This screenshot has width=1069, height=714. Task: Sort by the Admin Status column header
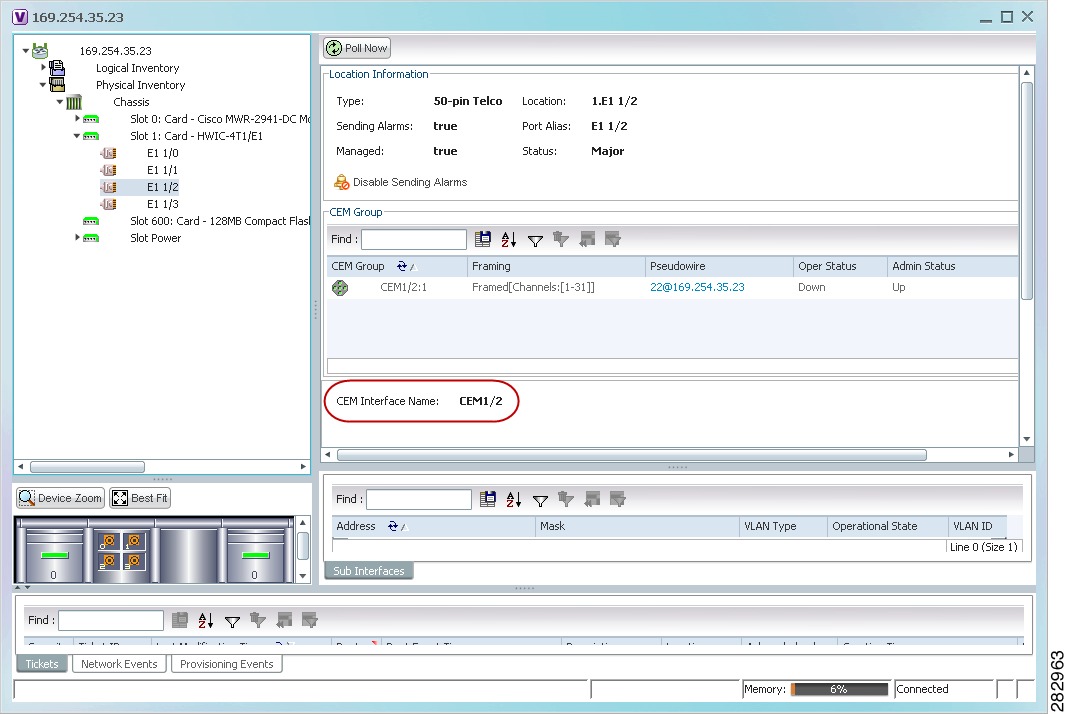952,266
